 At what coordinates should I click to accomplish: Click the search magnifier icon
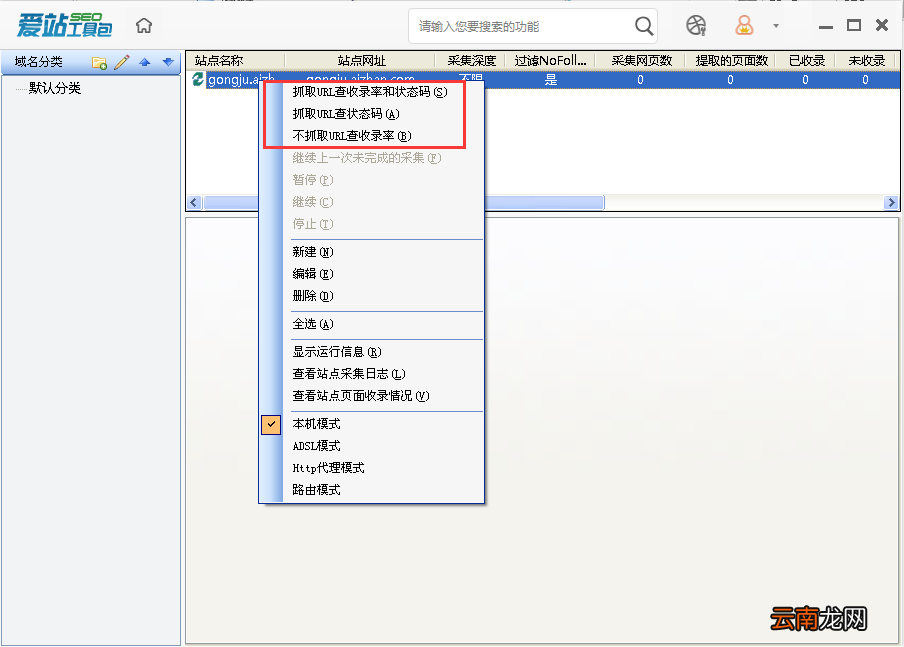point(643,26)
